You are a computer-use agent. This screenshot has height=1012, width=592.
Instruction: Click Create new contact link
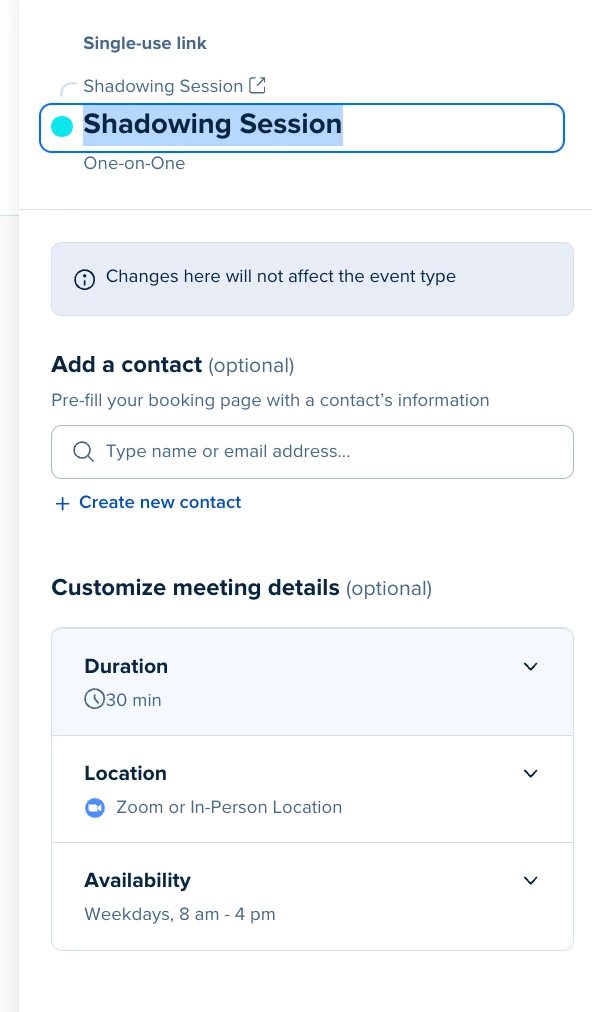click(160, 503)
